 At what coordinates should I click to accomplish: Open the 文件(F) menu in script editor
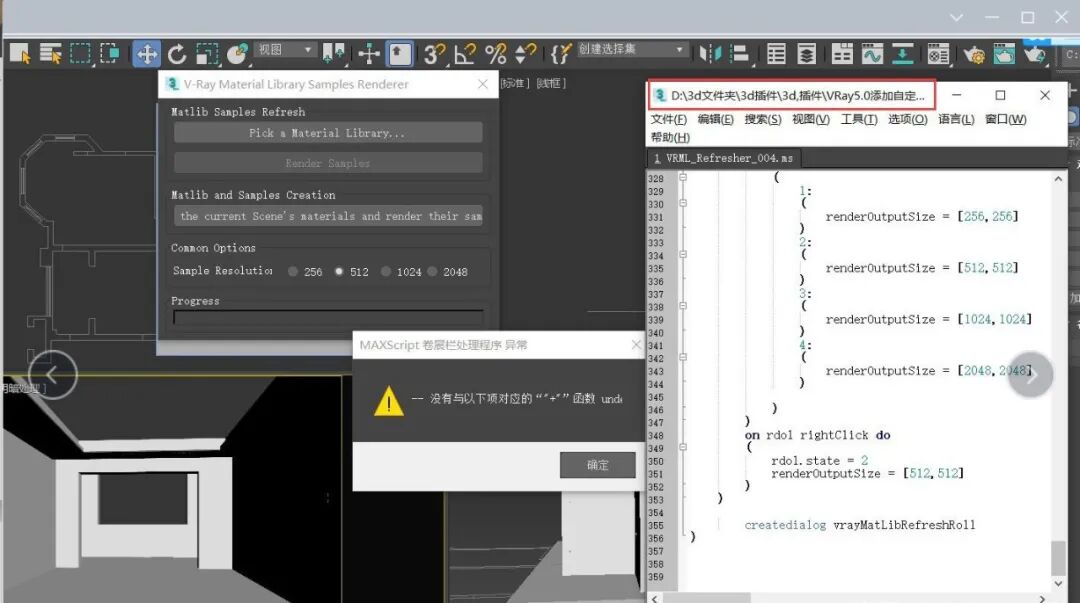(x=669, y=119)
